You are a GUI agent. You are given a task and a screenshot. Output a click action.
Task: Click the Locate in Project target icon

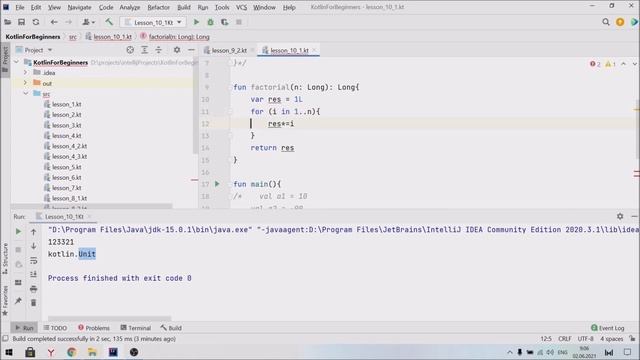click(130, 50)
